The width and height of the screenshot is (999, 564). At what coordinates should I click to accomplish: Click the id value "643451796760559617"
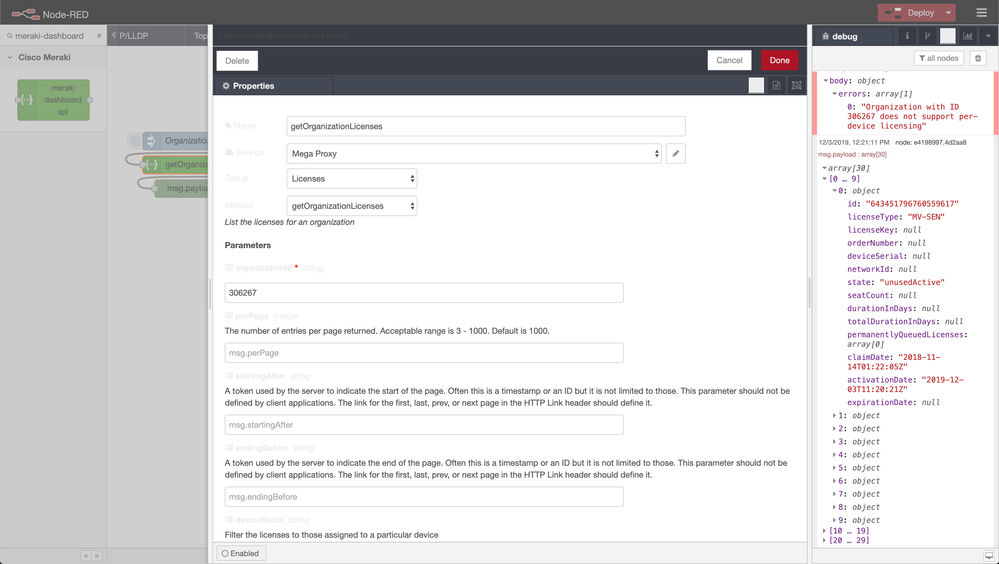pos(912,204)
